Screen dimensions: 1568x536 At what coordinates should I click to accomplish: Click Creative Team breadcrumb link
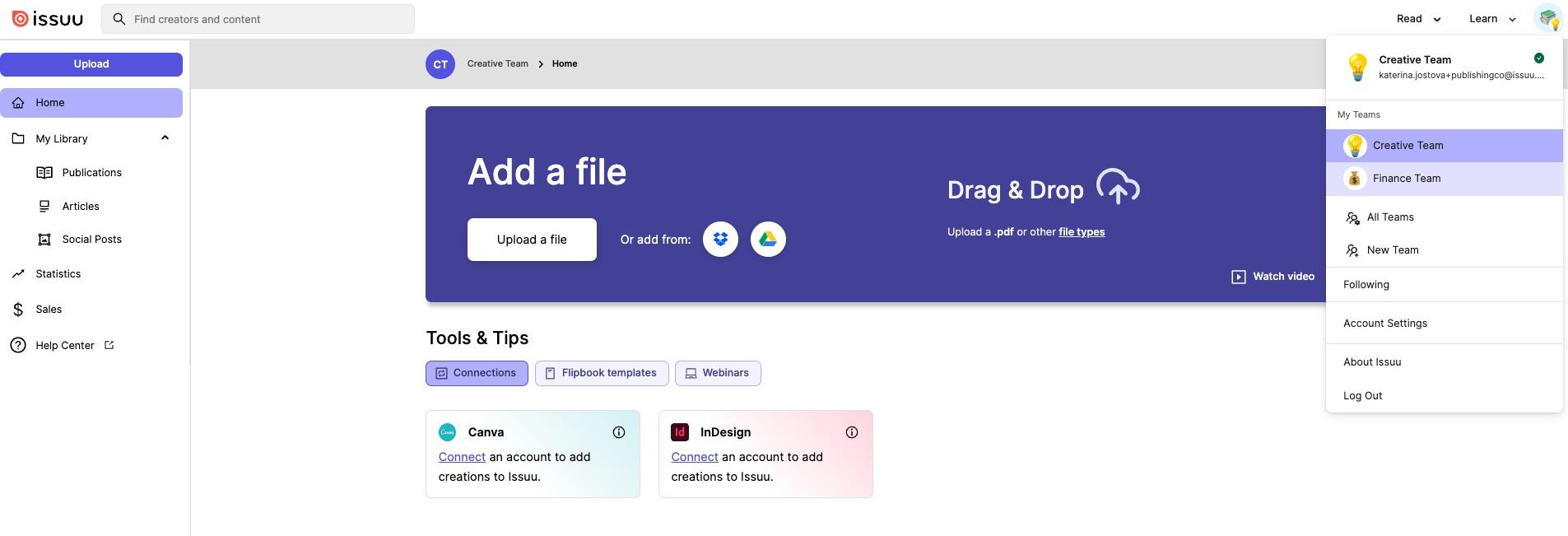coord(498,64)
